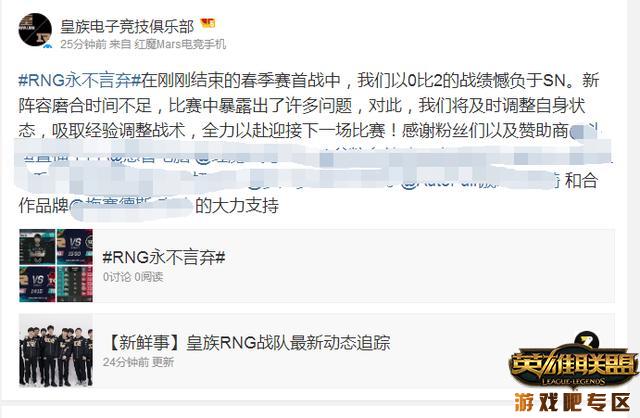640x418 pixels.
Task: Click the 游戏吧专区 watermark text
Action: click(573, 402)
